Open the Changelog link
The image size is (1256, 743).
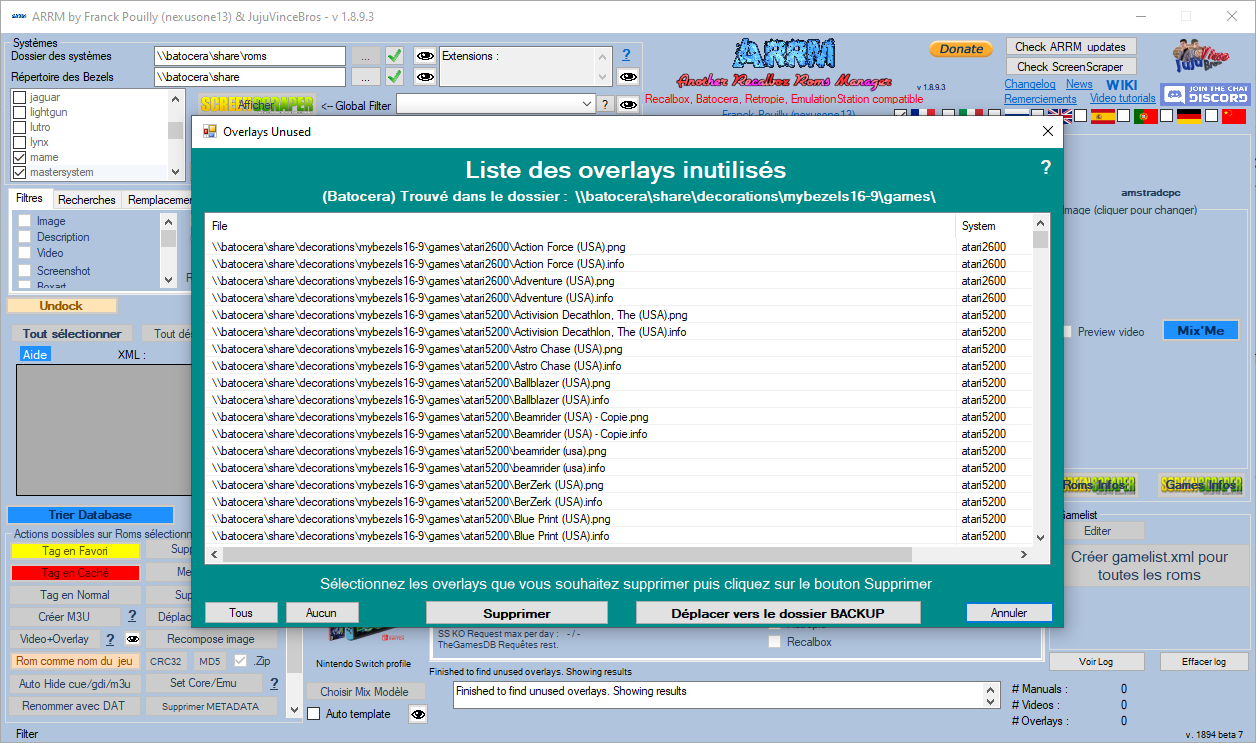[x=1029, y=85]
